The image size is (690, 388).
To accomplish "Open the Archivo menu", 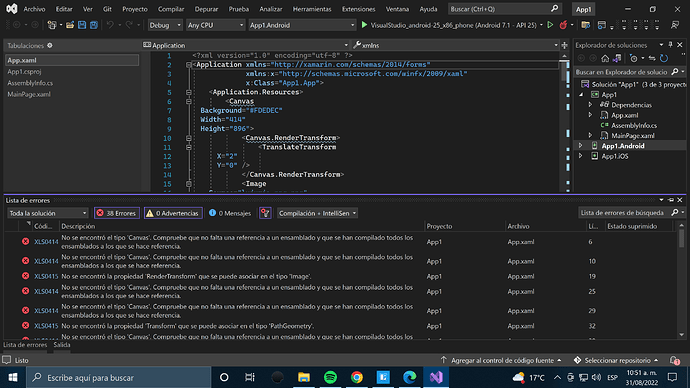I will click(x=34, y=9).
